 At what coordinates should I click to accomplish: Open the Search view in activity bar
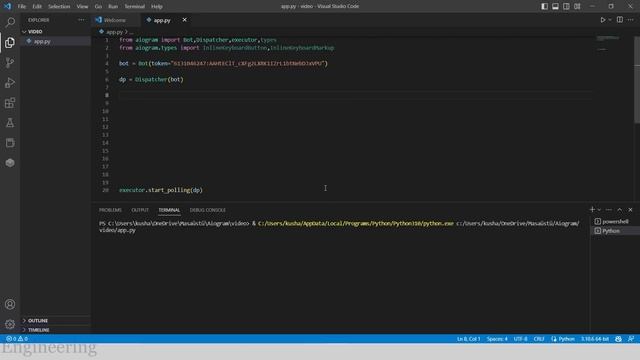[10, 22]
